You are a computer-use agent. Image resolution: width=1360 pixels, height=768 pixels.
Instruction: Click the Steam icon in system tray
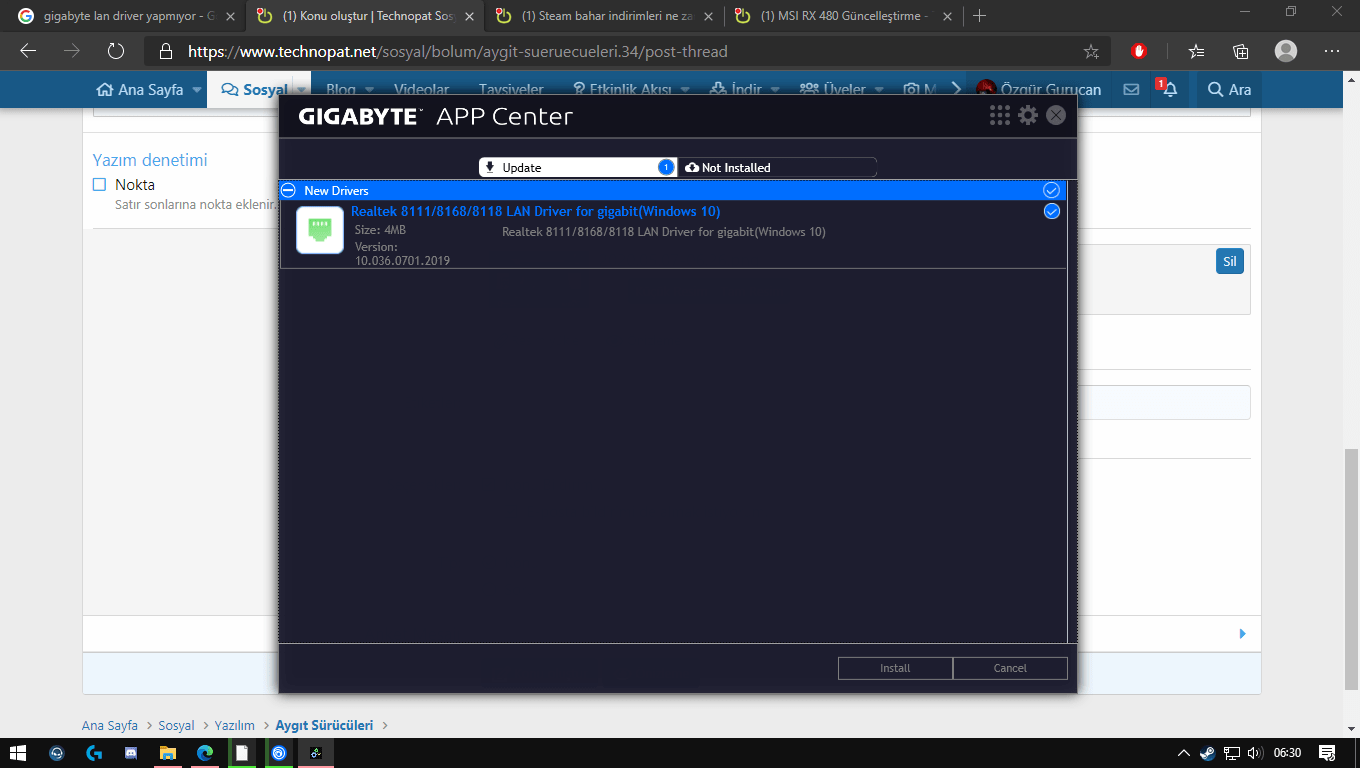click(1208, 753)
